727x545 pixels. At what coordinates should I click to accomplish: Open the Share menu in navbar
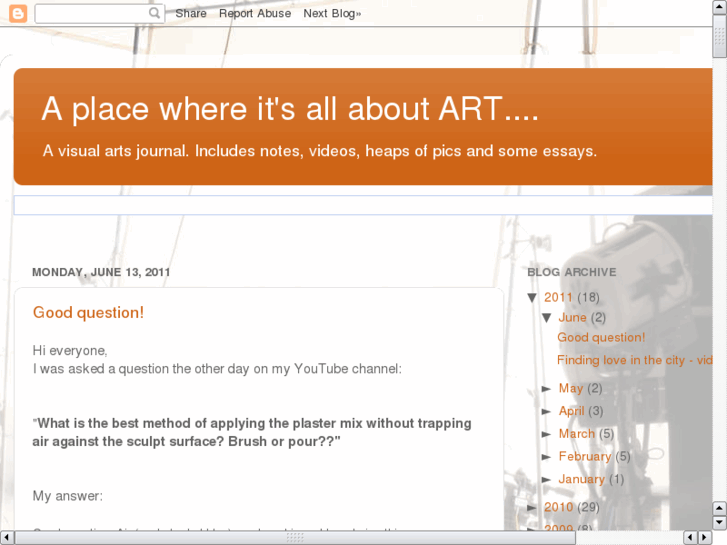coord(191,14)
